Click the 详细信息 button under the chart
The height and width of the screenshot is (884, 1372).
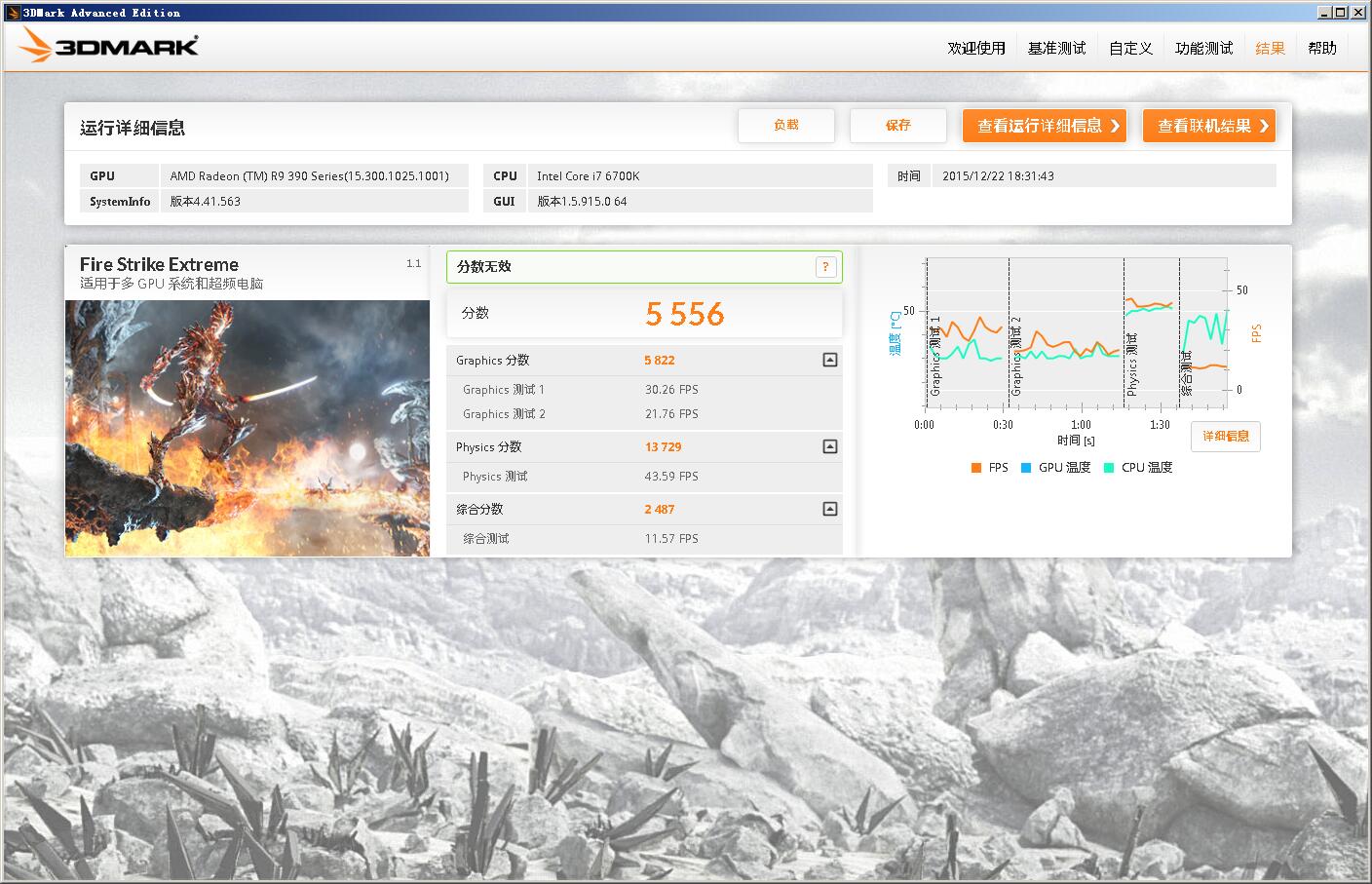coord(1226,437)
